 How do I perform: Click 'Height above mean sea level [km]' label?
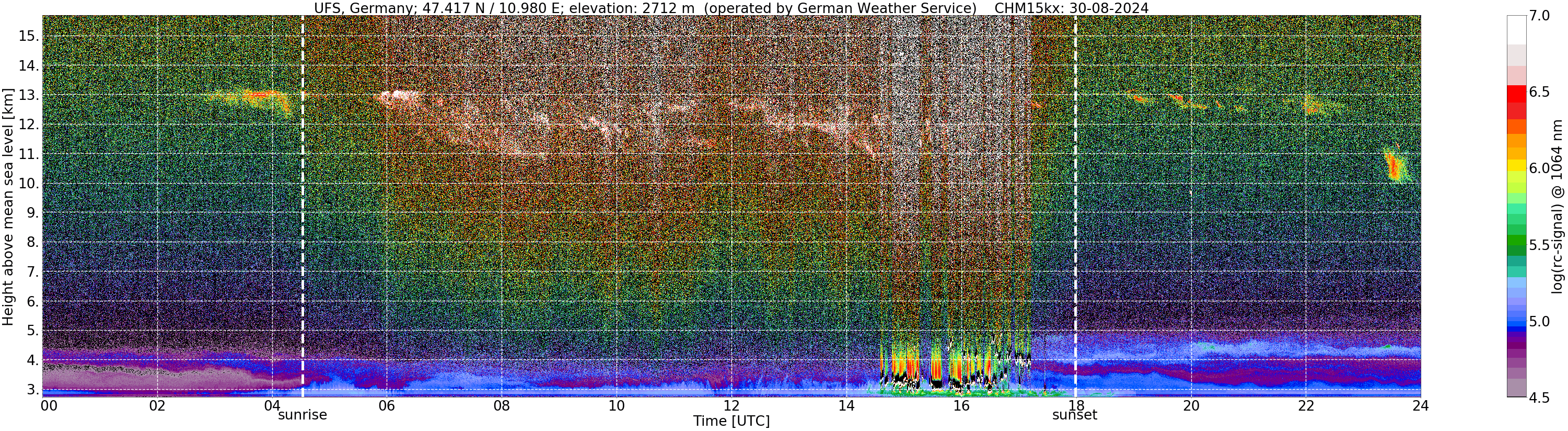click(8, 206)
